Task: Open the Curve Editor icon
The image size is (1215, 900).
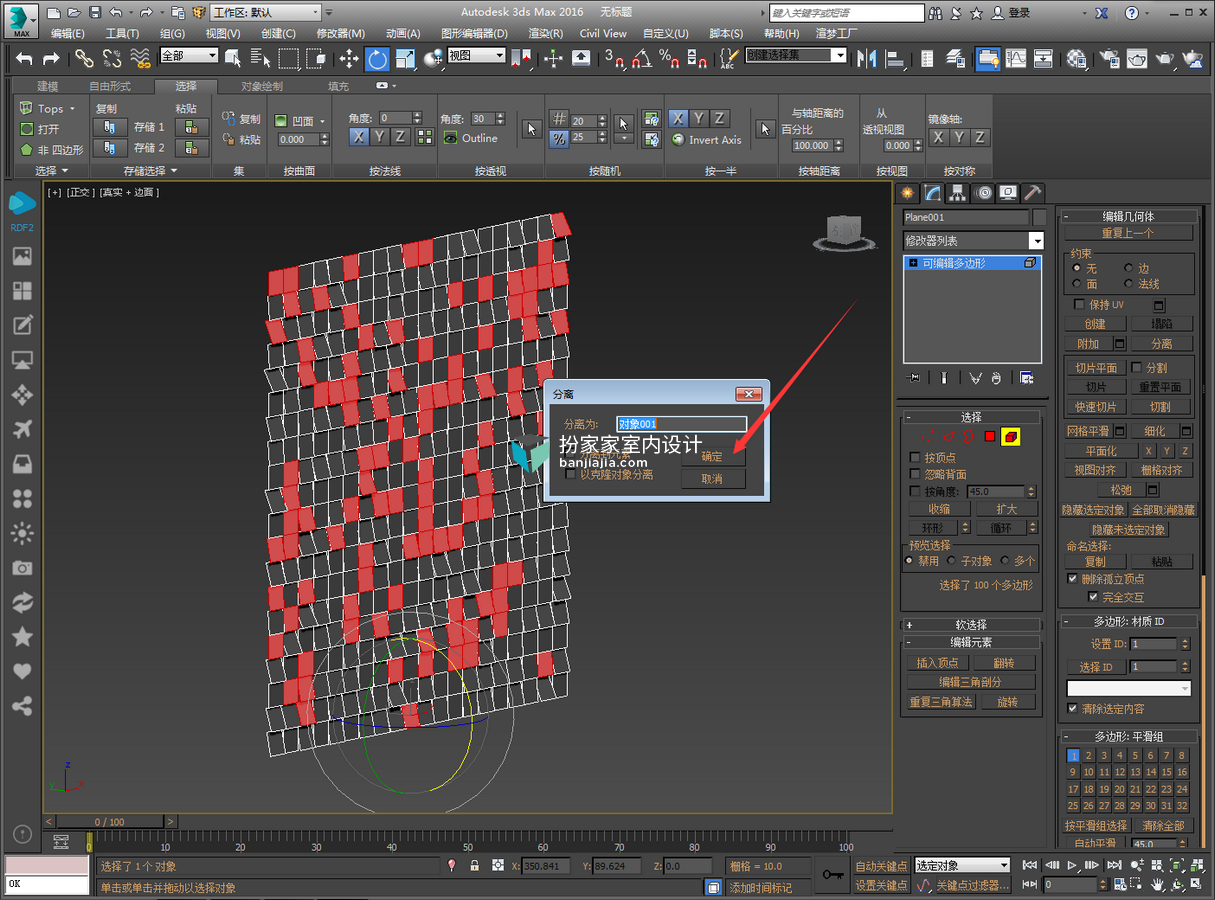Action: pyautogui.click(x=1015, y=59)
